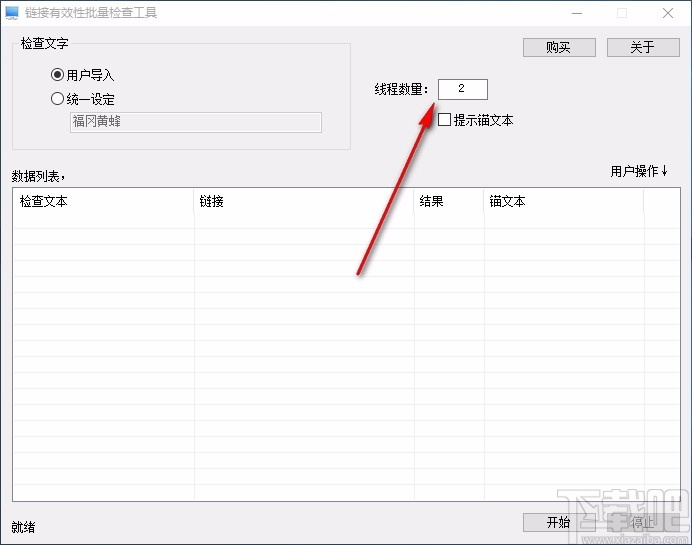The height and width of the screenshot is (545, 692).
Task: Minimize the window
Action: click(x=577, y=13)
